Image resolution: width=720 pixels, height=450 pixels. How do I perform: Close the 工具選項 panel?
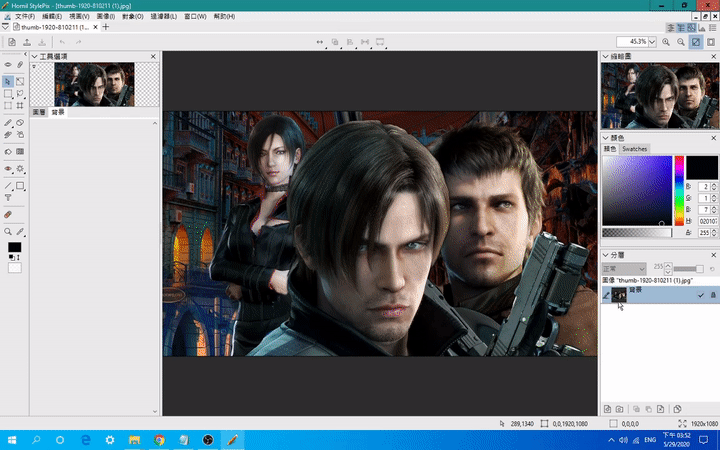[x=153, y=56]
